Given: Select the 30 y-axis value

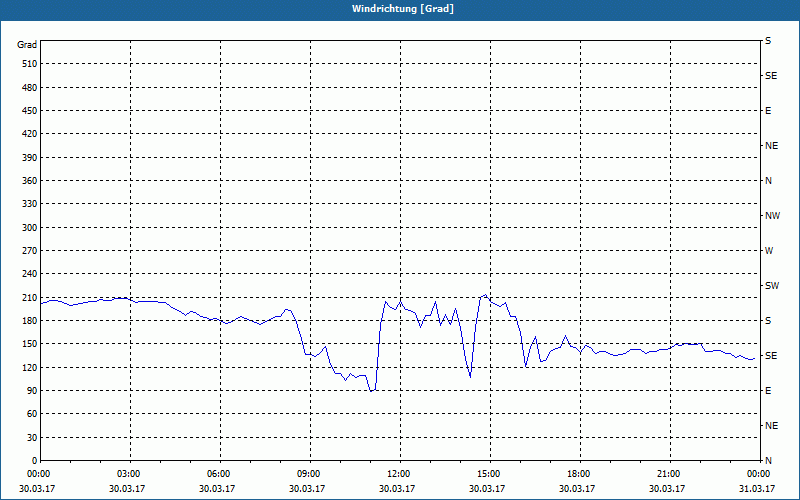Looking at the screenshot, I should pos(32,438).
